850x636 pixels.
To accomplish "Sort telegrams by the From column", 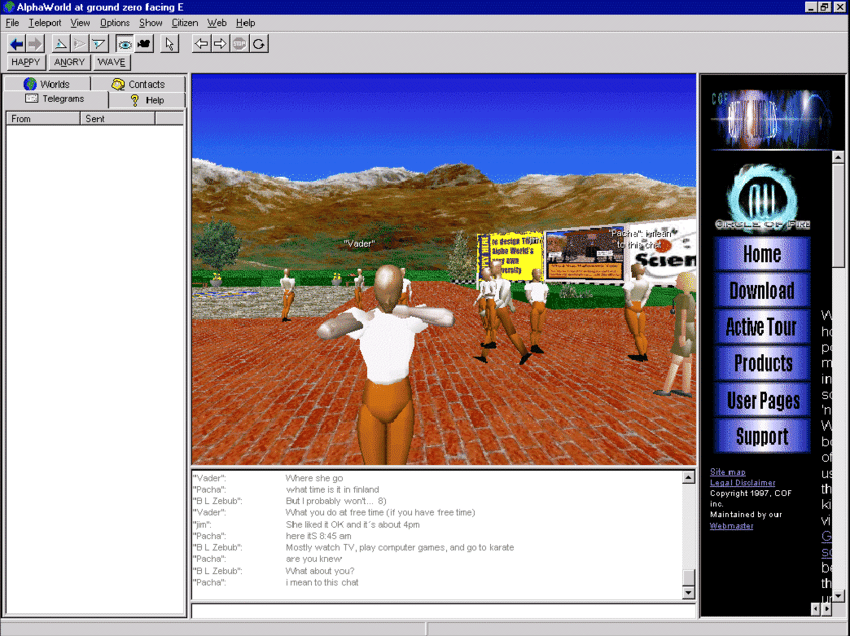I will click(x=43, y=119).
